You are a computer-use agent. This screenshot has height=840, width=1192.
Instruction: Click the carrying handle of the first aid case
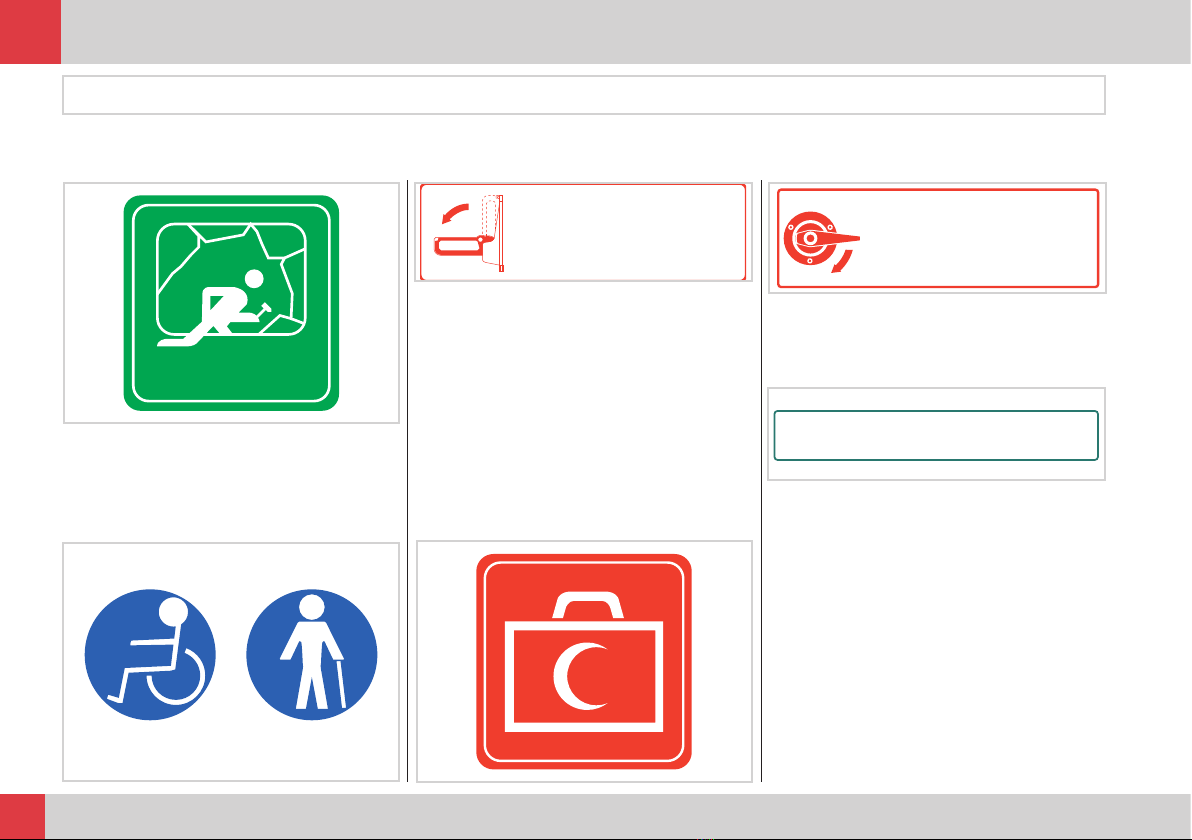[588, 605]
